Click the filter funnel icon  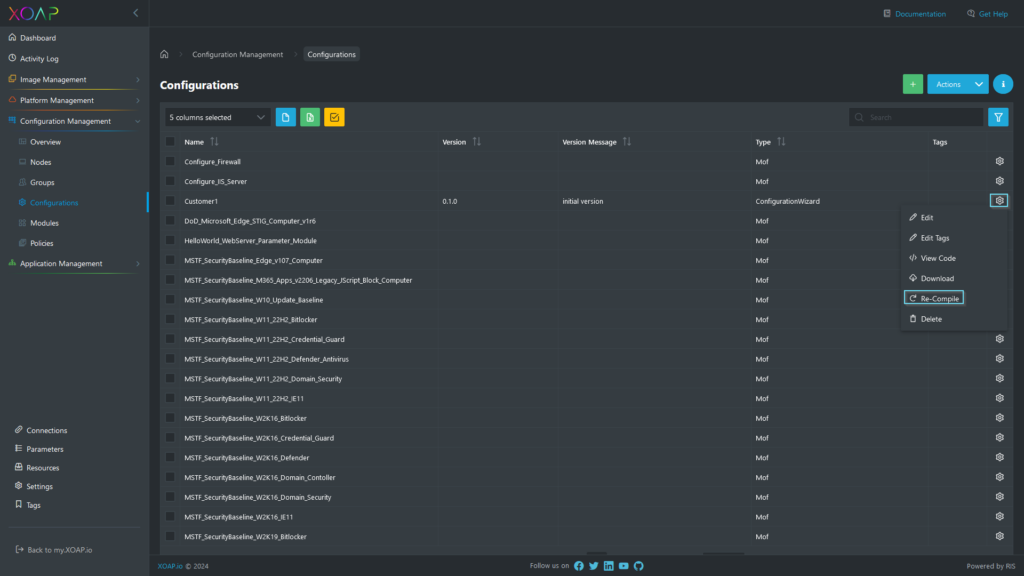999,118
